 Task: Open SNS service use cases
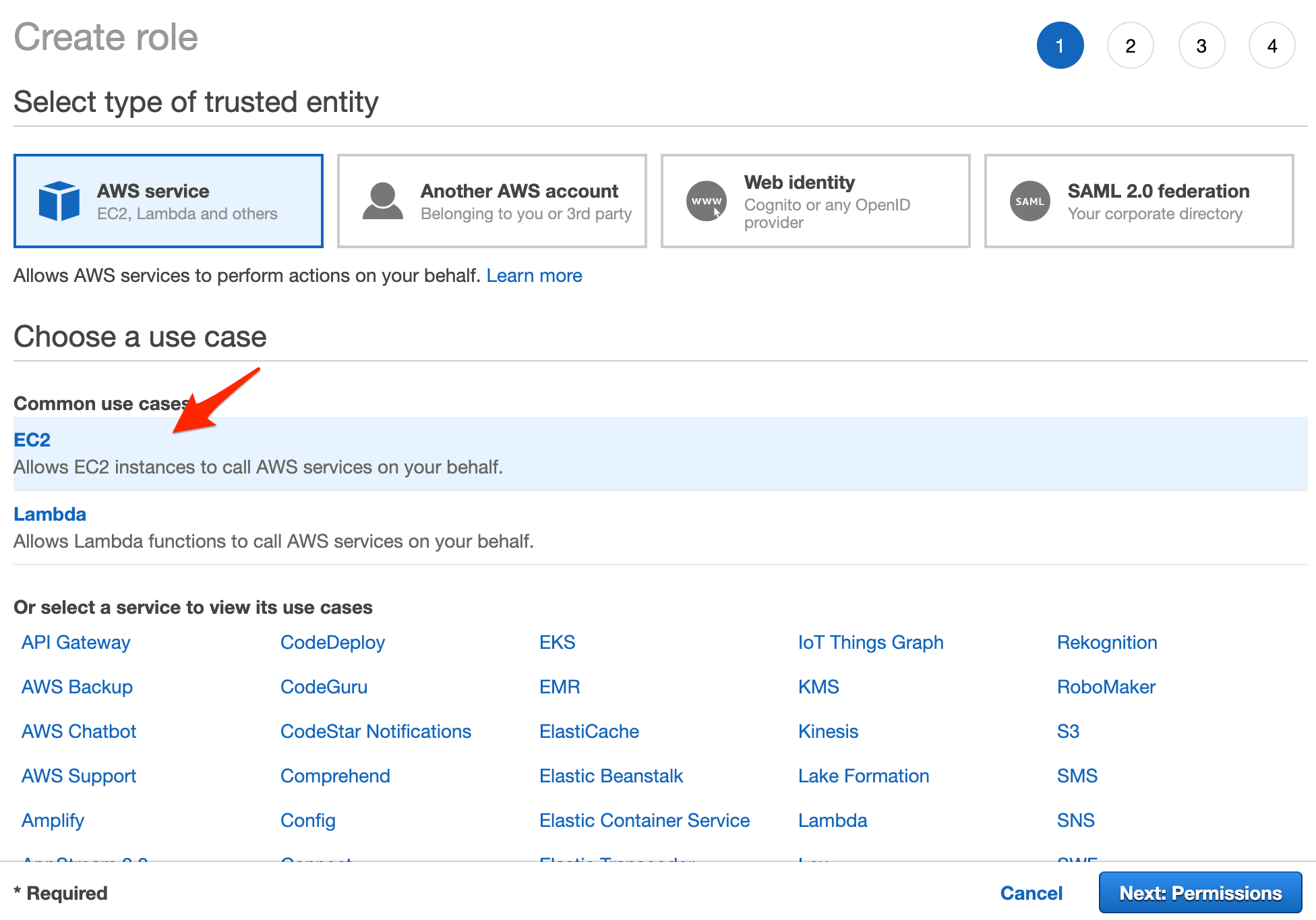click(1076, 820)
